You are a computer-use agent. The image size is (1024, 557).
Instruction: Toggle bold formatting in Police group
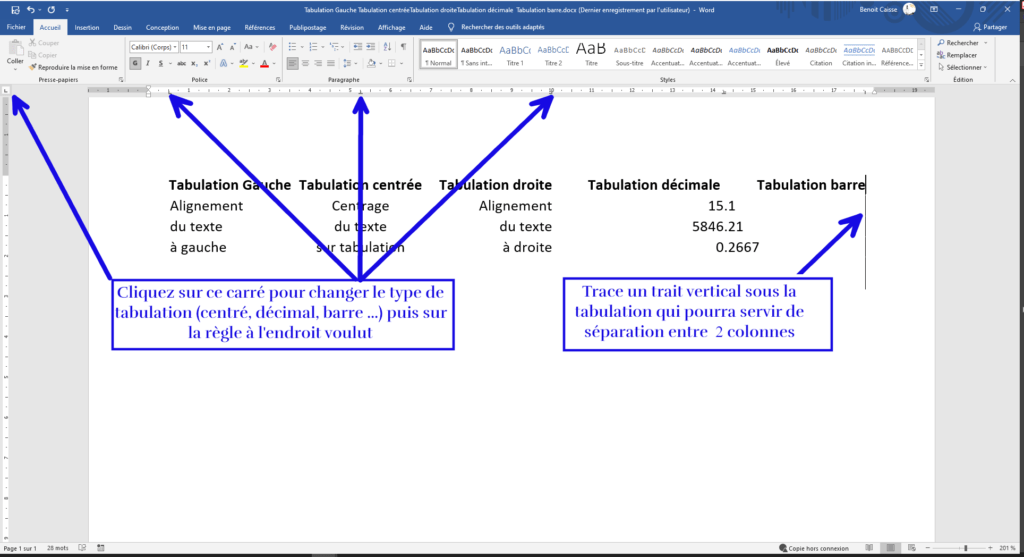(135, 63)
